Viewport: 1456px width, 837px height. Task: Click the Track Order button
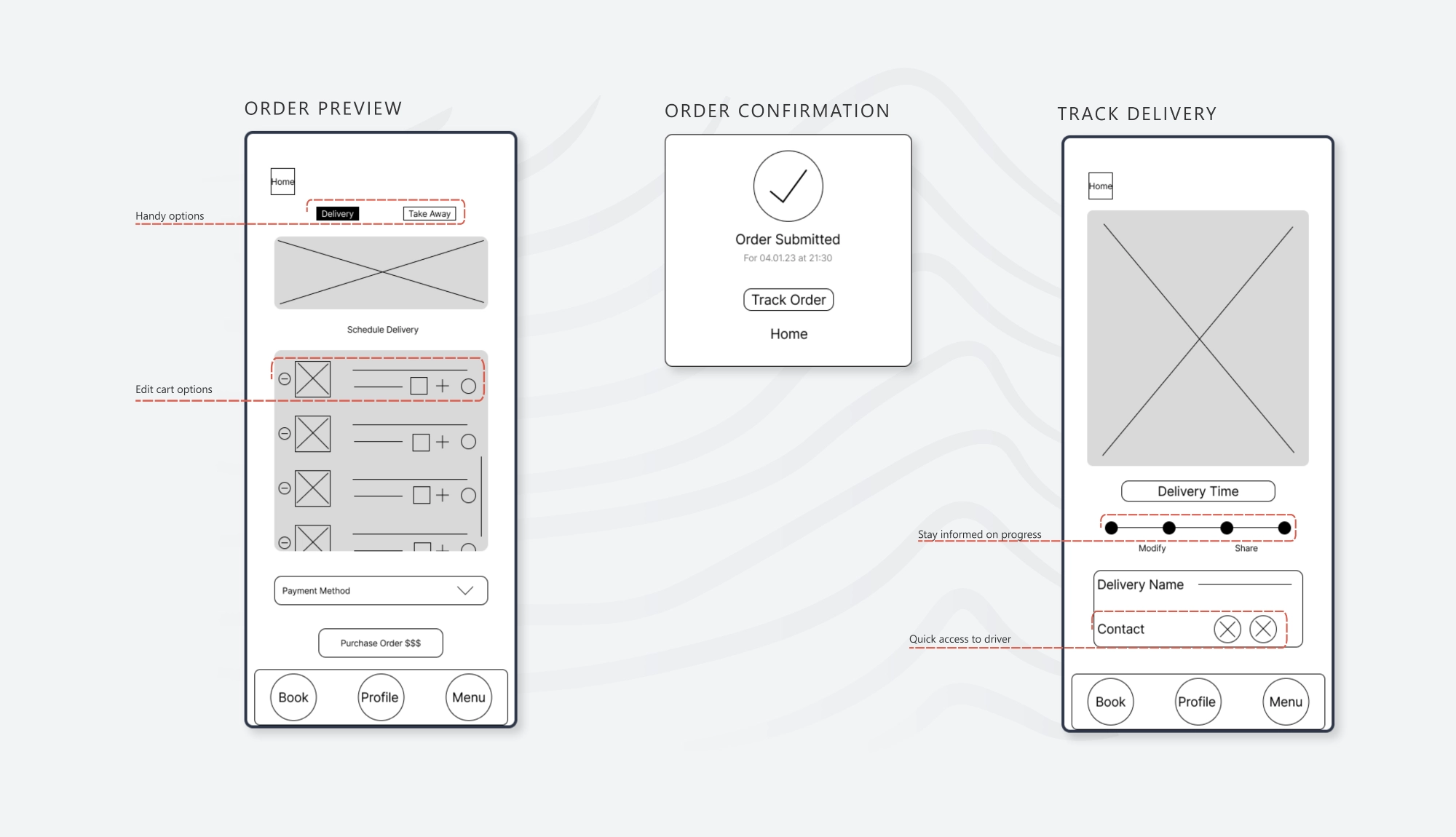[x=788, y=299]
